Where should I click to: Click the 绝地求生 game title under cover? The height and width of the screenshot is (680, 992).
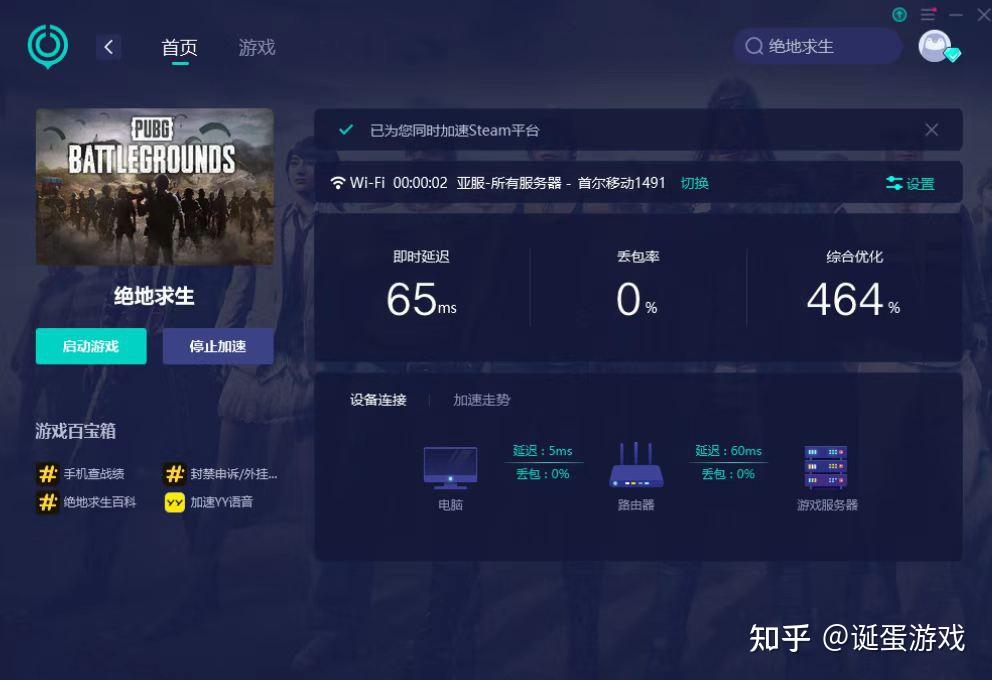tap(154, 295)
